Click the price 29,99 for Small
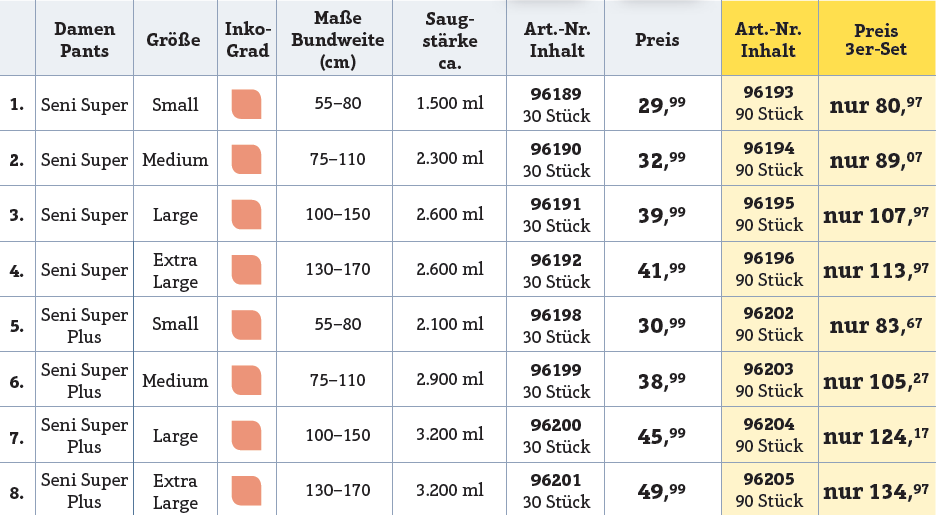 click(x=661, y=104)
